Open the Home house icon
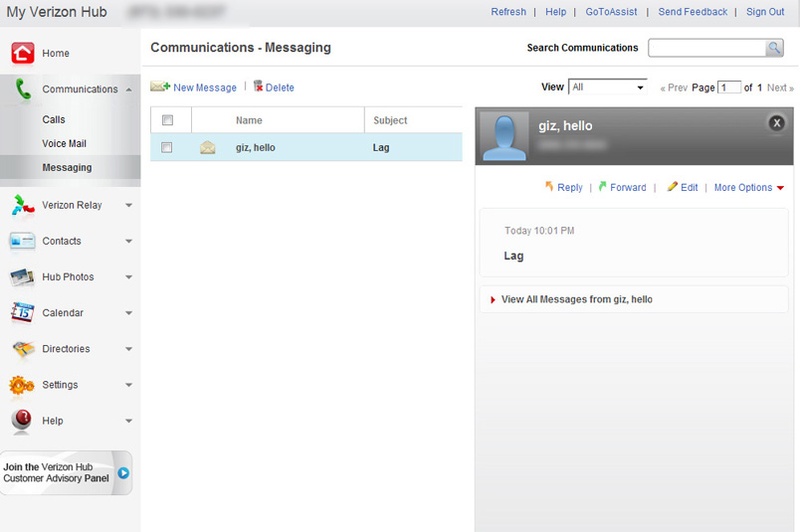Viewport: 800px width, 532px height. pos(23,53)
